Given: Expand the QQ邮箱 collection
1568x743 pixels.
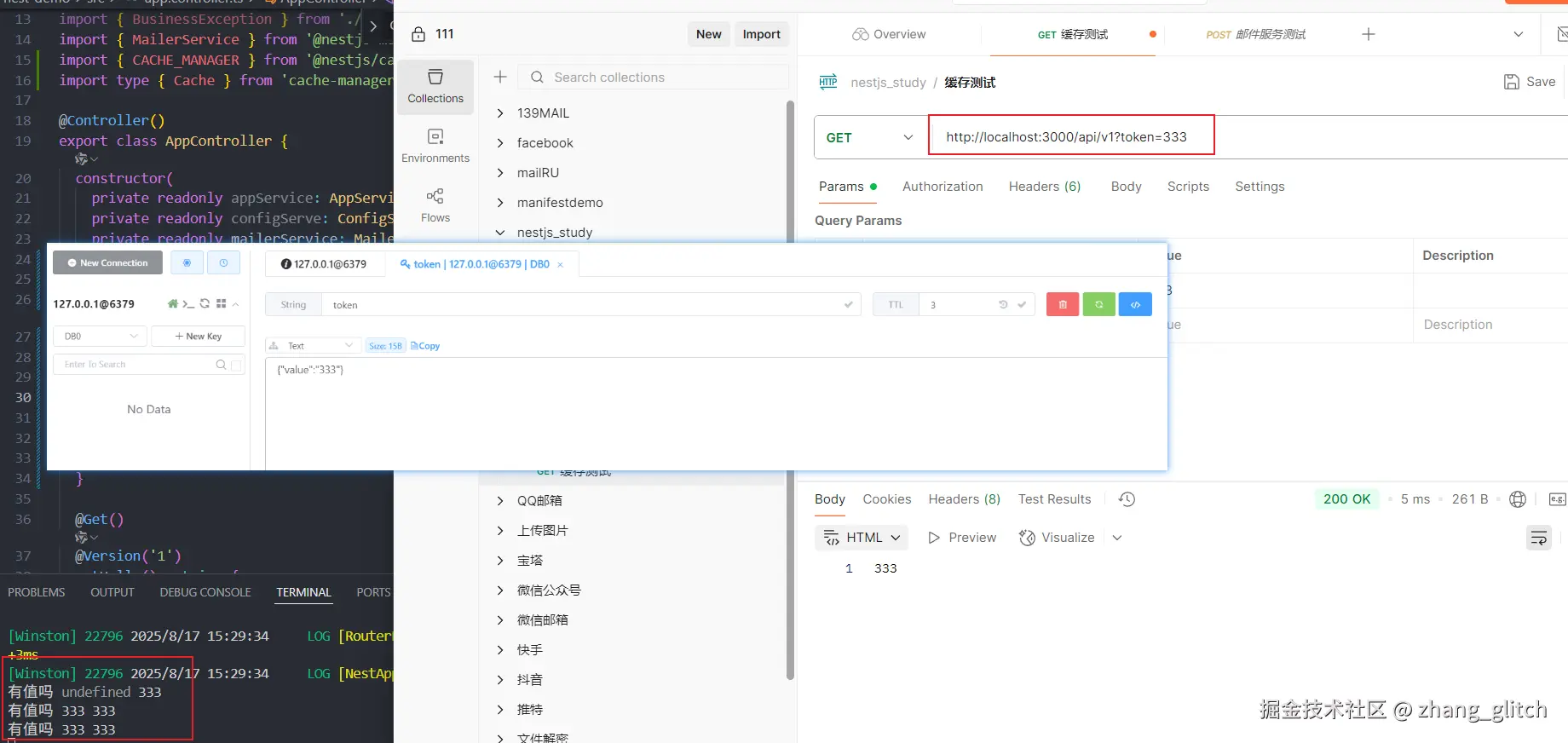Looking at the screenshot, I should tap(500, 501).
